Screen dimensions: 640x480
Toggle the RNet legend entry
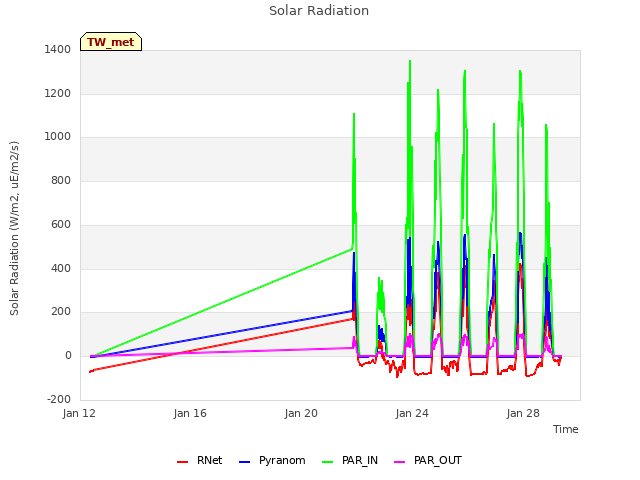[x=200, y=460]
